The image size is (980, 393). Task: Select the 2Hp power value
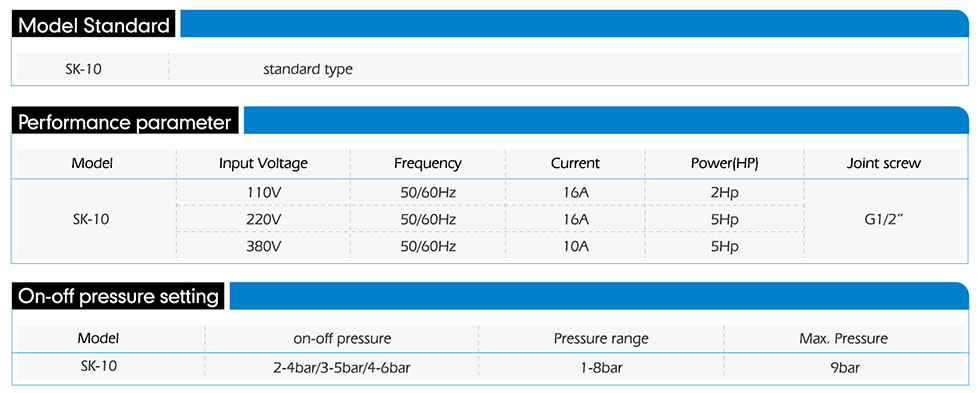(724, 192)
